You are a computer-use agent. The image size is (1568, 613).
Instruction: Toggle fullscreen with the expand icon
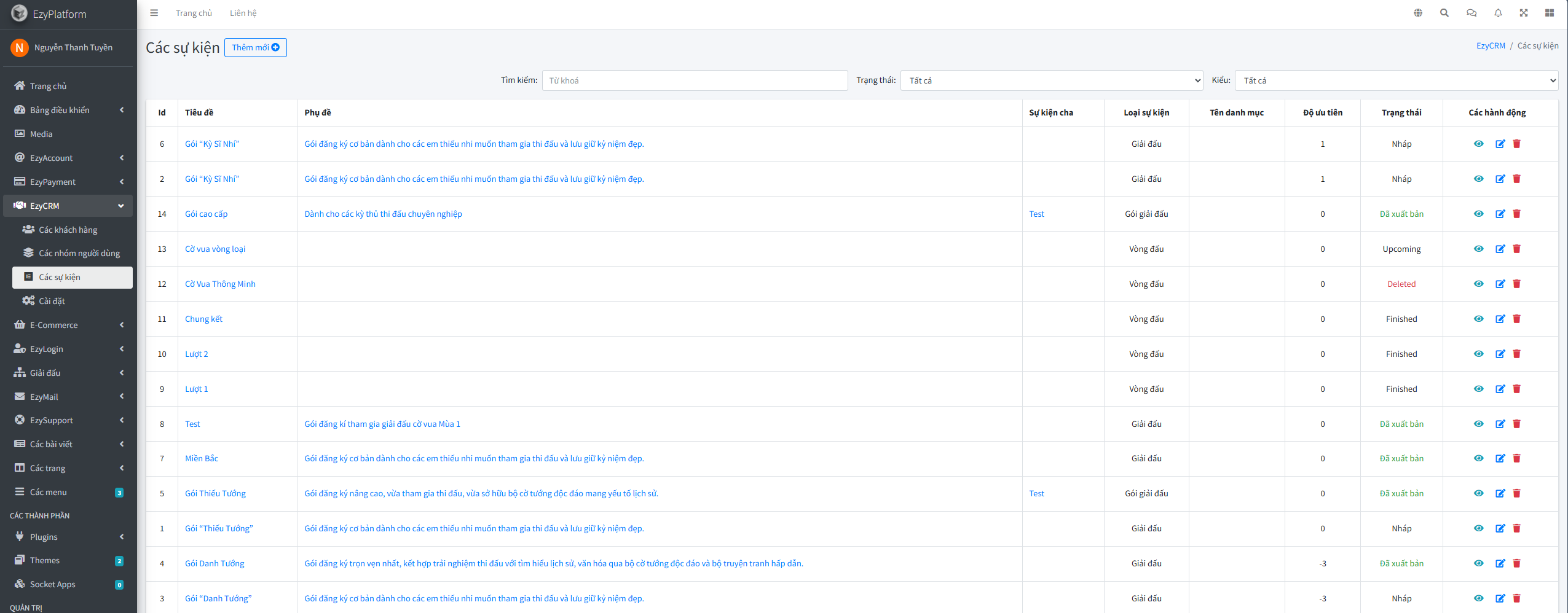tap(1523, 13)
